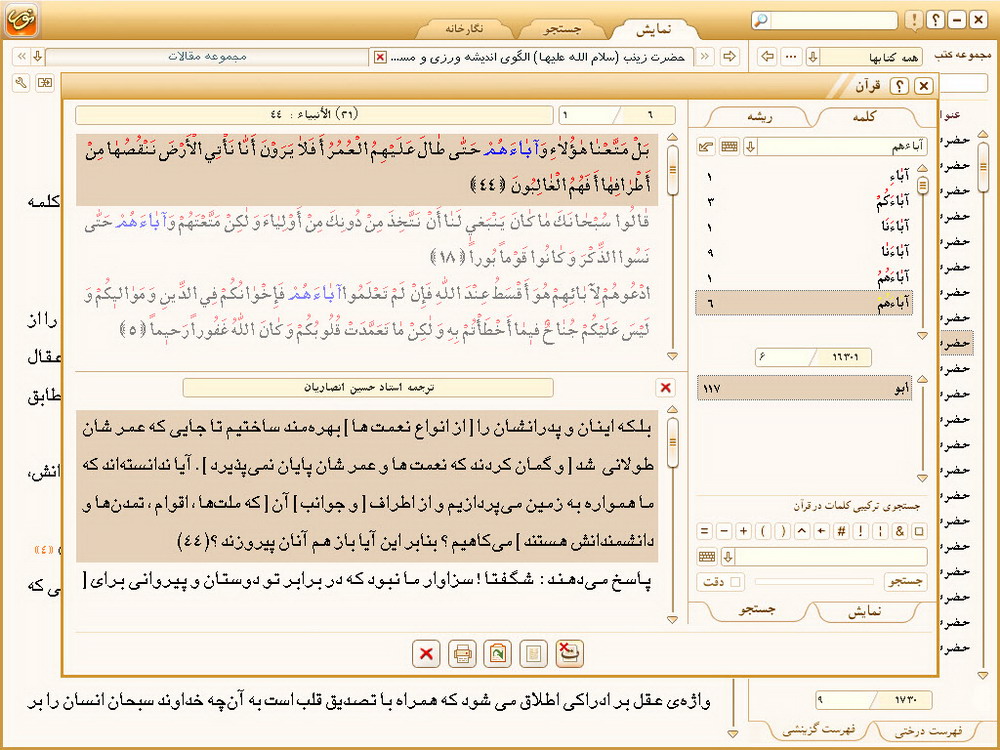Click the arrow icon left of word keyboard
This screenshot has width=1000, height=750.
click(706, 147)
